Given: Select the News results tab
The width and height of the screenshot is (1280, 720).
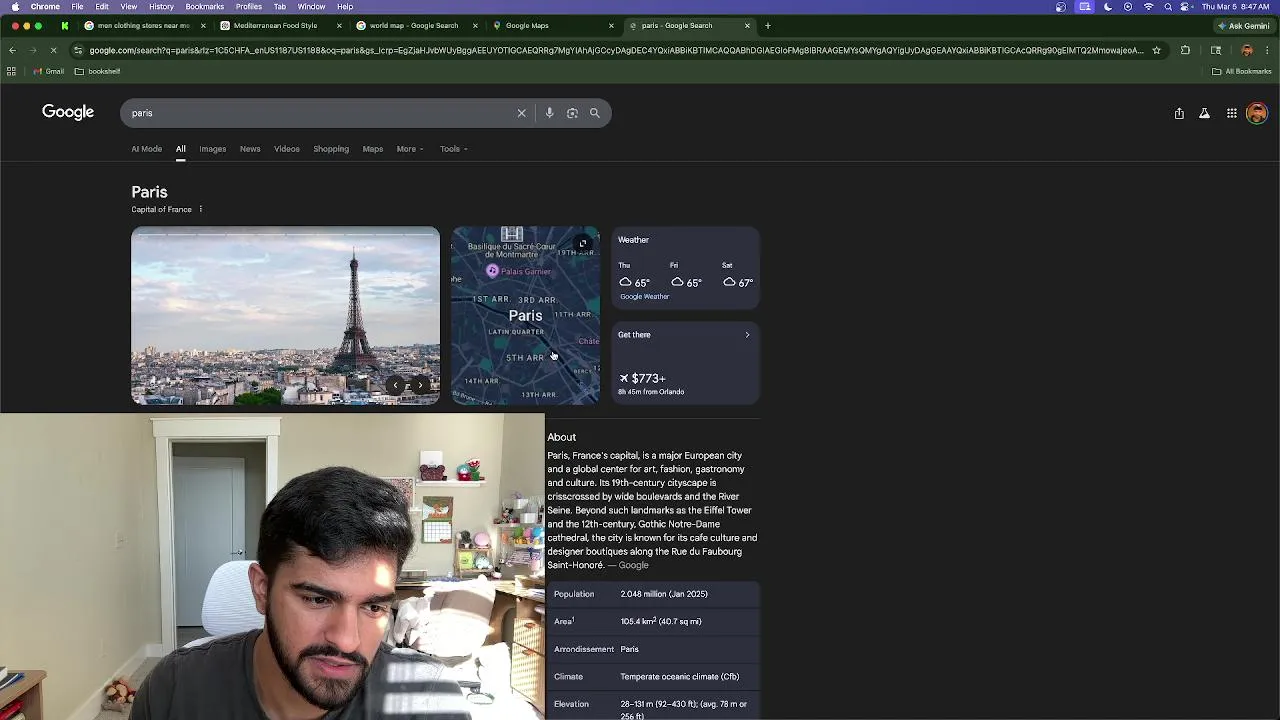Looking at the screenshot, I should click(x=250, y=149).
